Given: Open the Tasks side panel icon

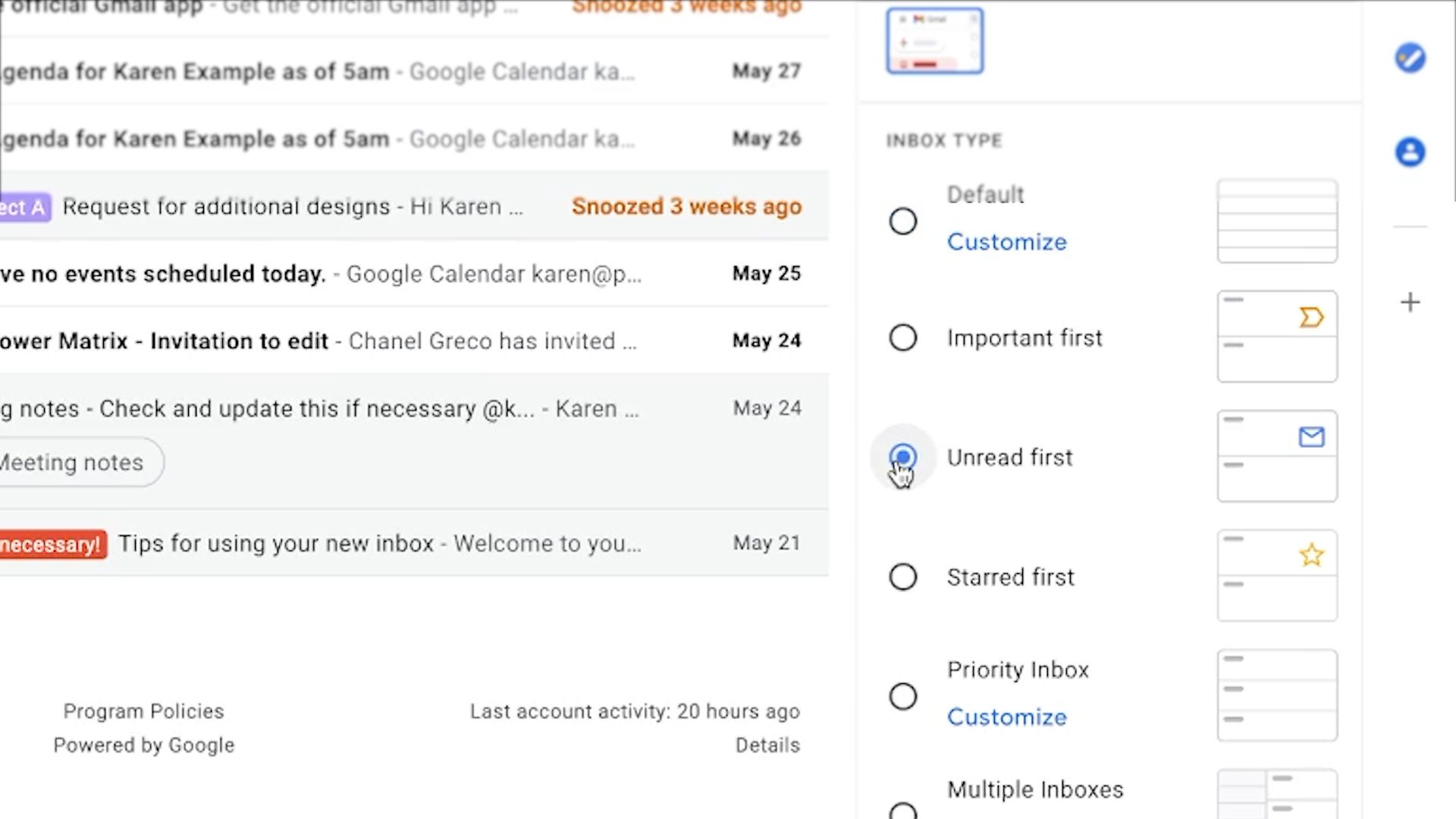Looking at the screenshot, I should [1410, 58].
